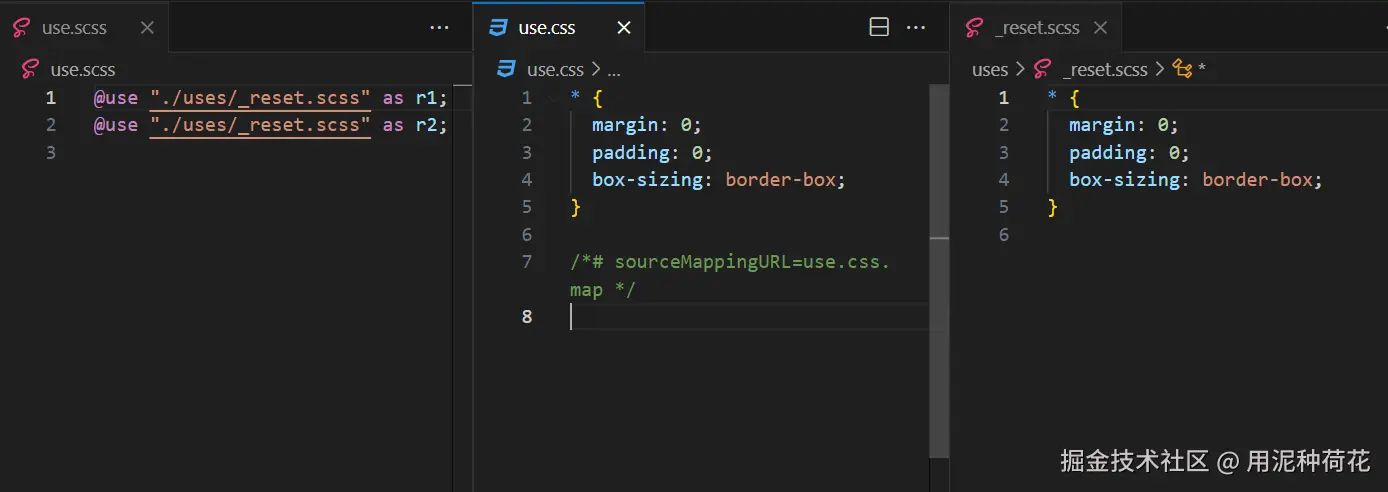The image size is (1388, 492).
Task: Click the second @use path link ending in r2
Action: point(260,125)
